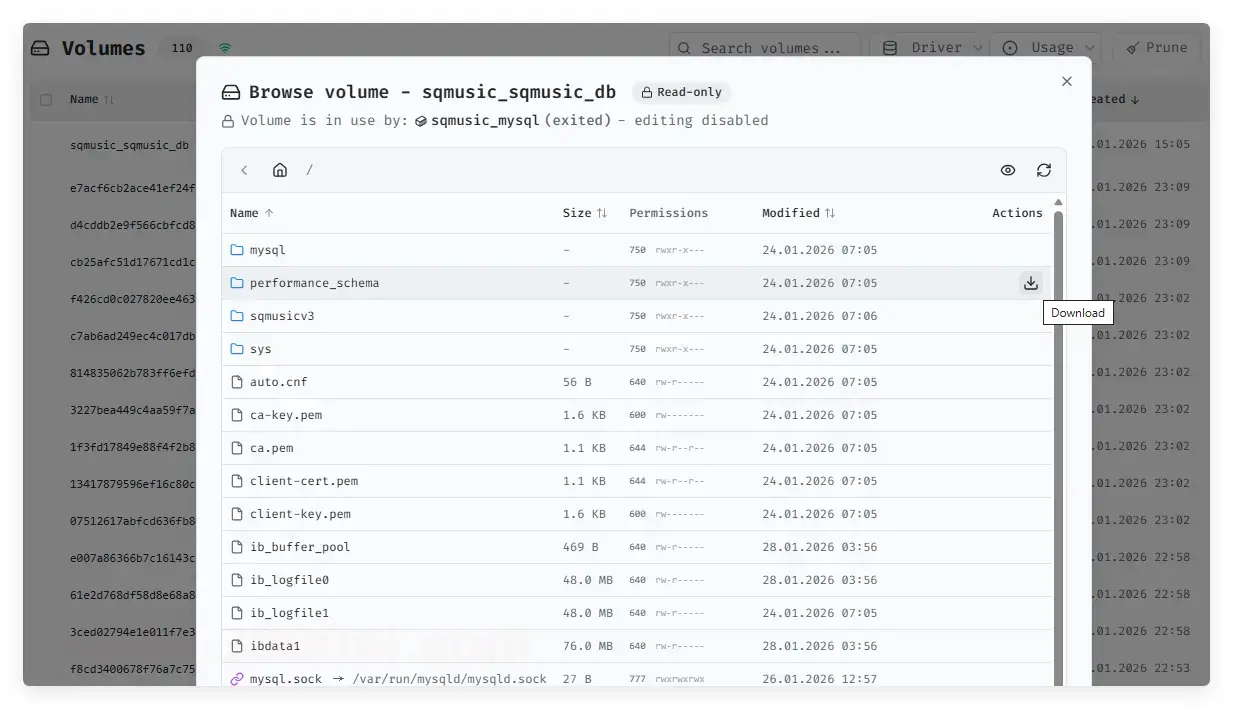Click the Search volumes input field
The image size is (1233, 709).
[x=768, y=48]
